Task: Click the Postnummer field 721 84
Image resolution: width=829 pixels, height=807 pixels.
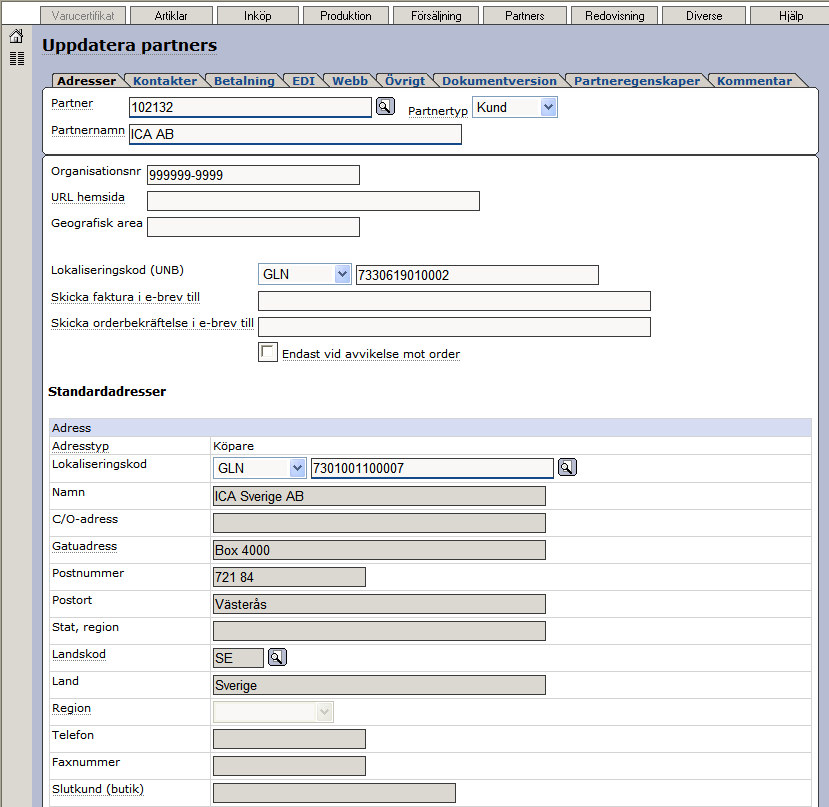Action: point(289,577)
